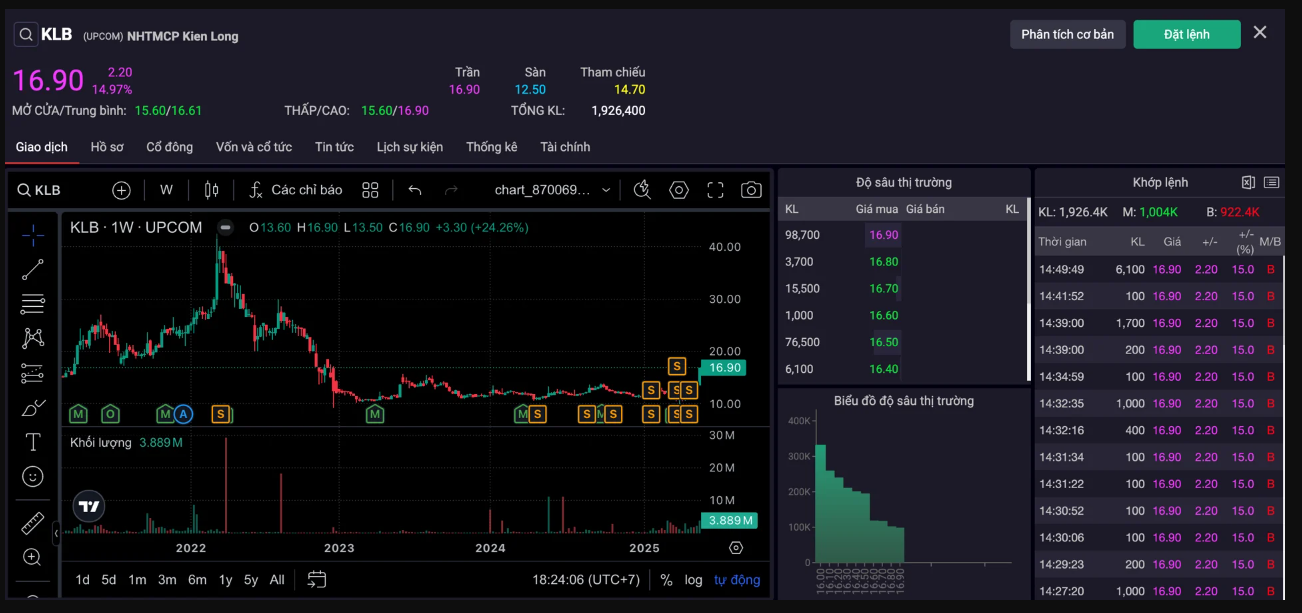Activate the zoom in tool
Viewport: 1302px width, 613px height.
click(33, 557)
